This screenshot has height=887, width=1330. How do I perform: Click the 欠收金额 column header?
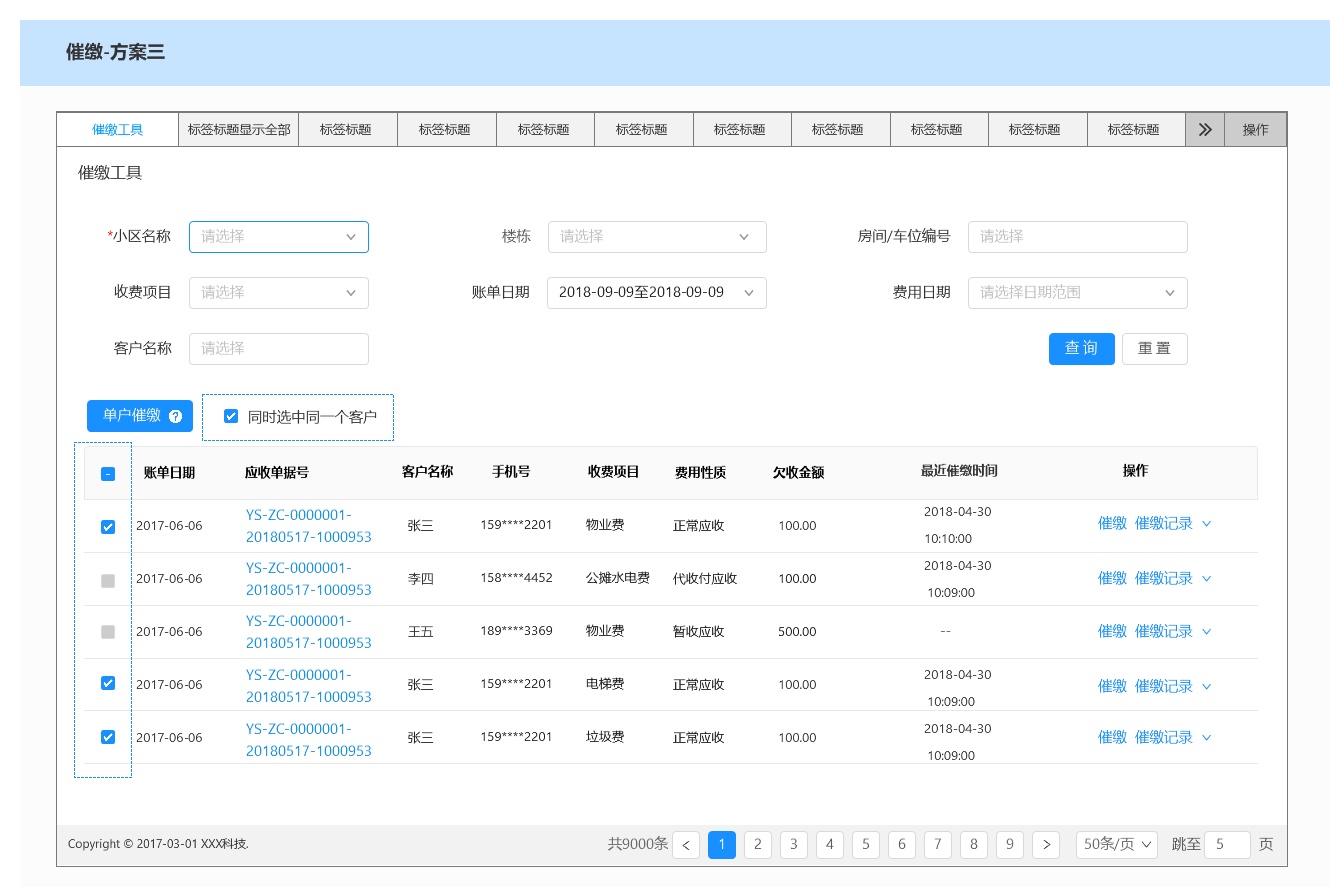pyautogui.click(x=798, y=473)
